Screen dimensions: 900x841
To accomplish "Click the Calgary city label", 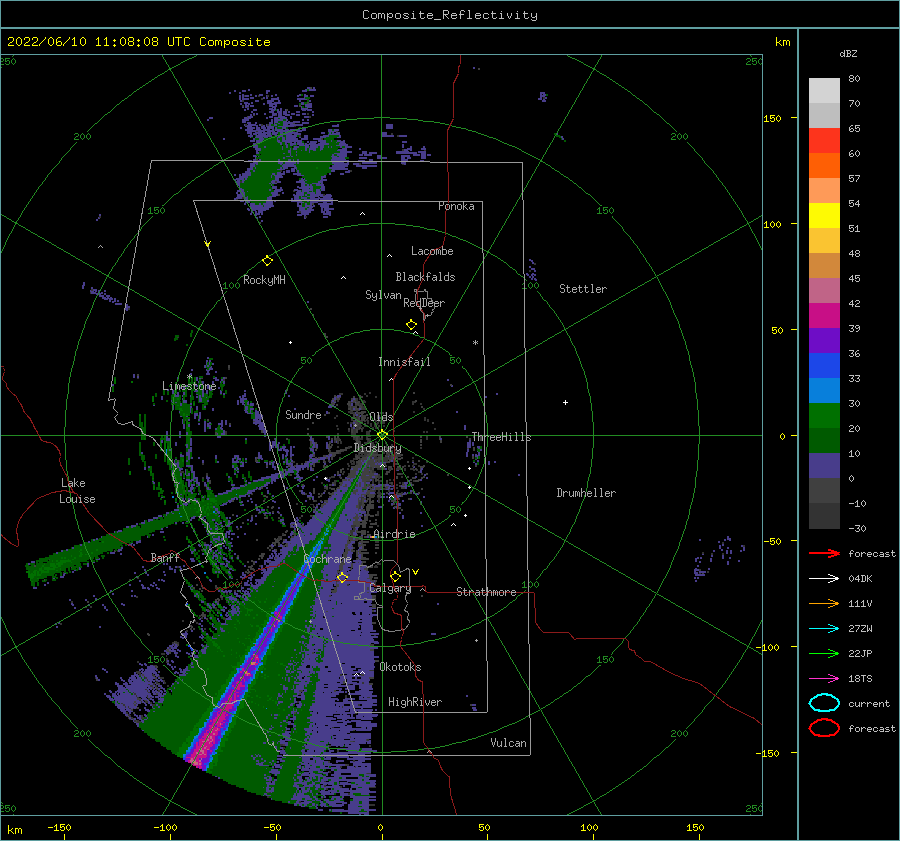I will [390, 588].
